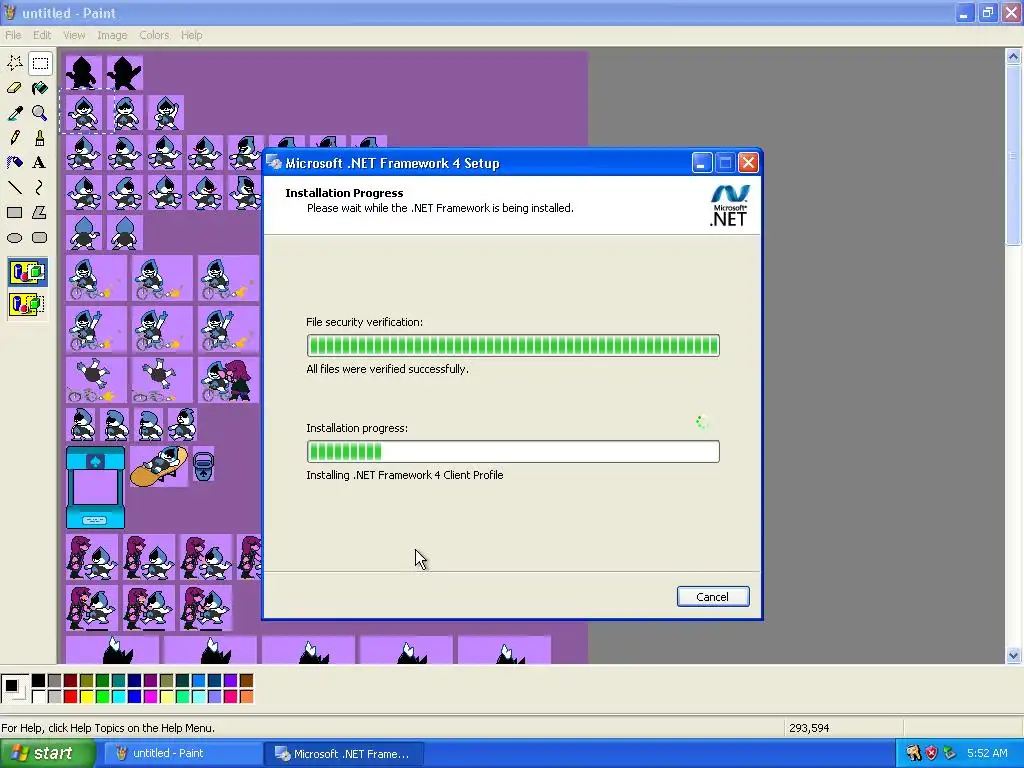Screen dimensions: 1024x768
Task: Click the security shield tray icon
Action: [x=931, y=754]
